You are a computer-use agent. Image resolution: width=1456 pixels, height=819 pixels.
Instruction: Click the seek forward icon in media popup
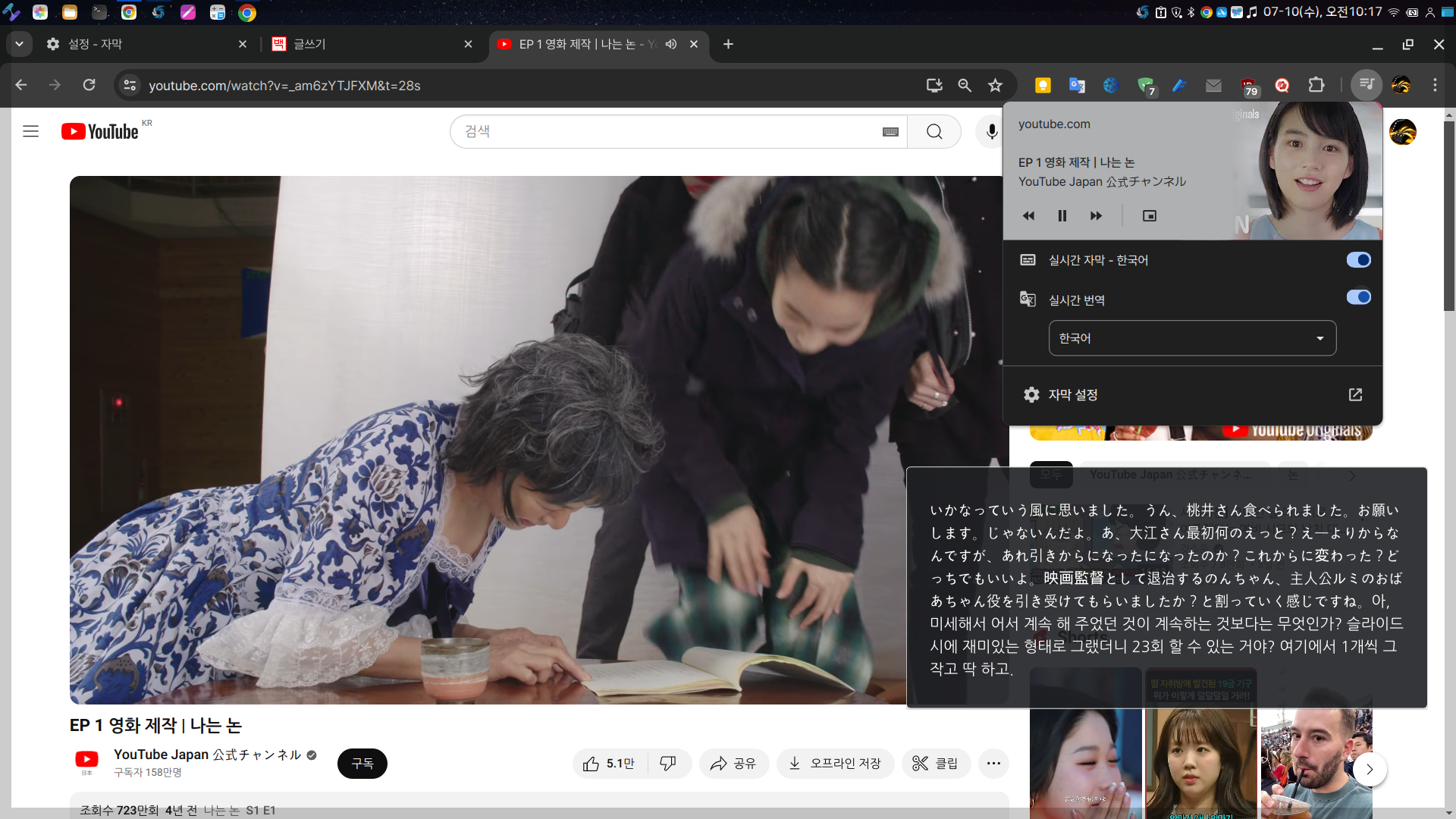pos(1096,216)
